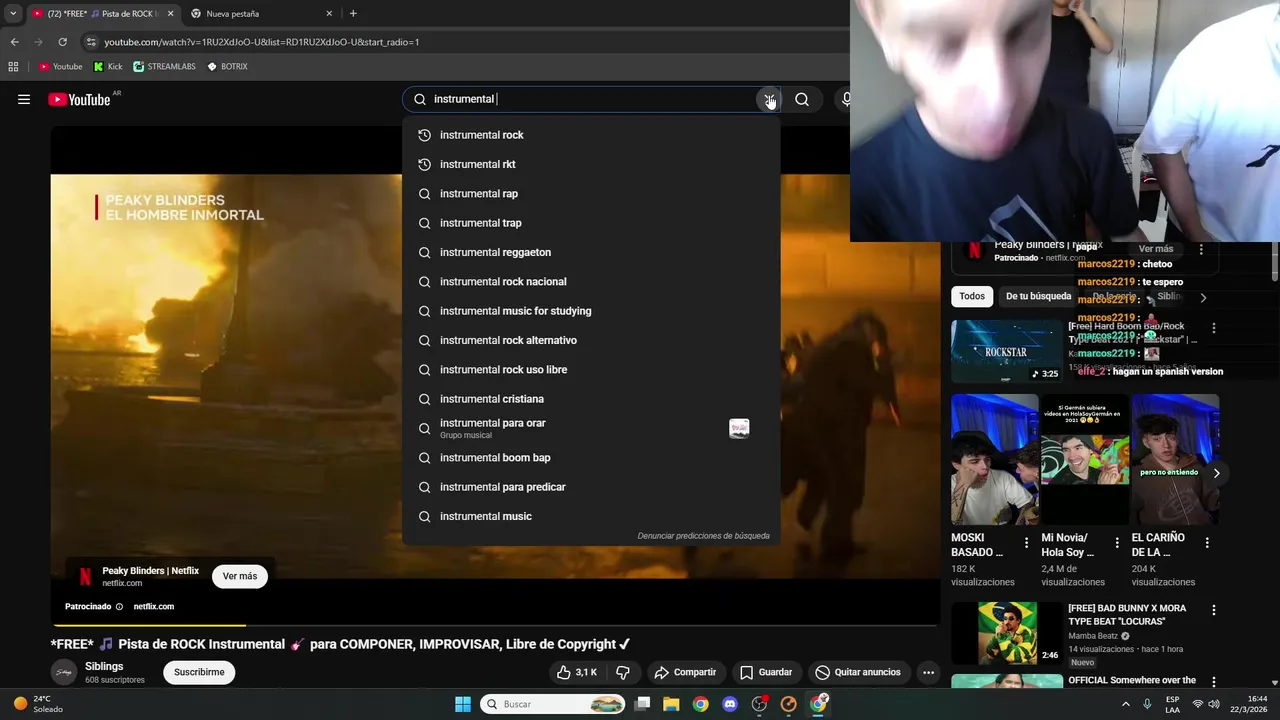Pick instrumental cristiana suggestion

pyautogui.click(x=591, y=399)
